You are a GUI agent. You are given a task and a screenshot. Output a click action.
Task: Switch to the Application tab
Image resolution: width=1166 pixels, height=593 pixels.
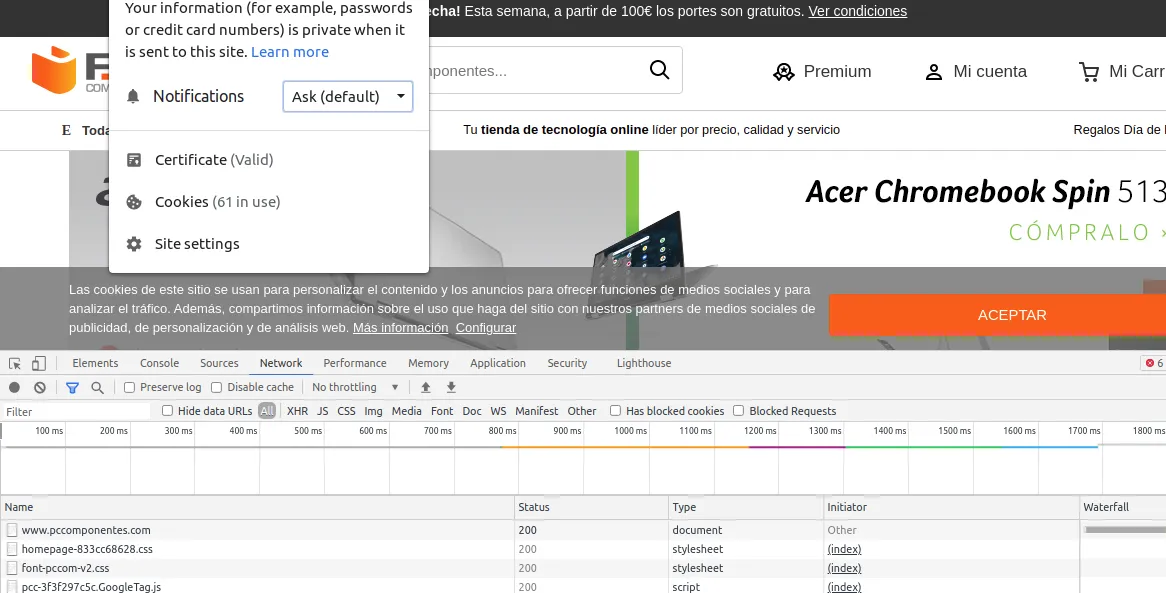[498, 363]
